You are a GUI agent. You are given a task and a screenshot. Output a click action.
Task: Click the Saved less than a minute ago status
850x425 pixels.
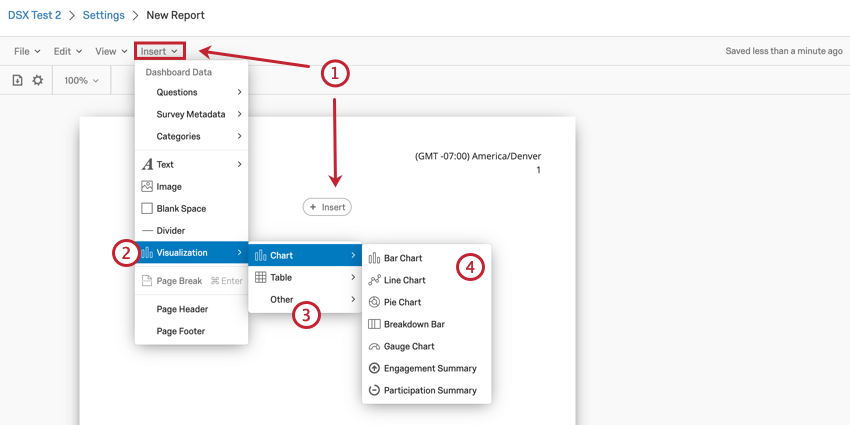784,51
